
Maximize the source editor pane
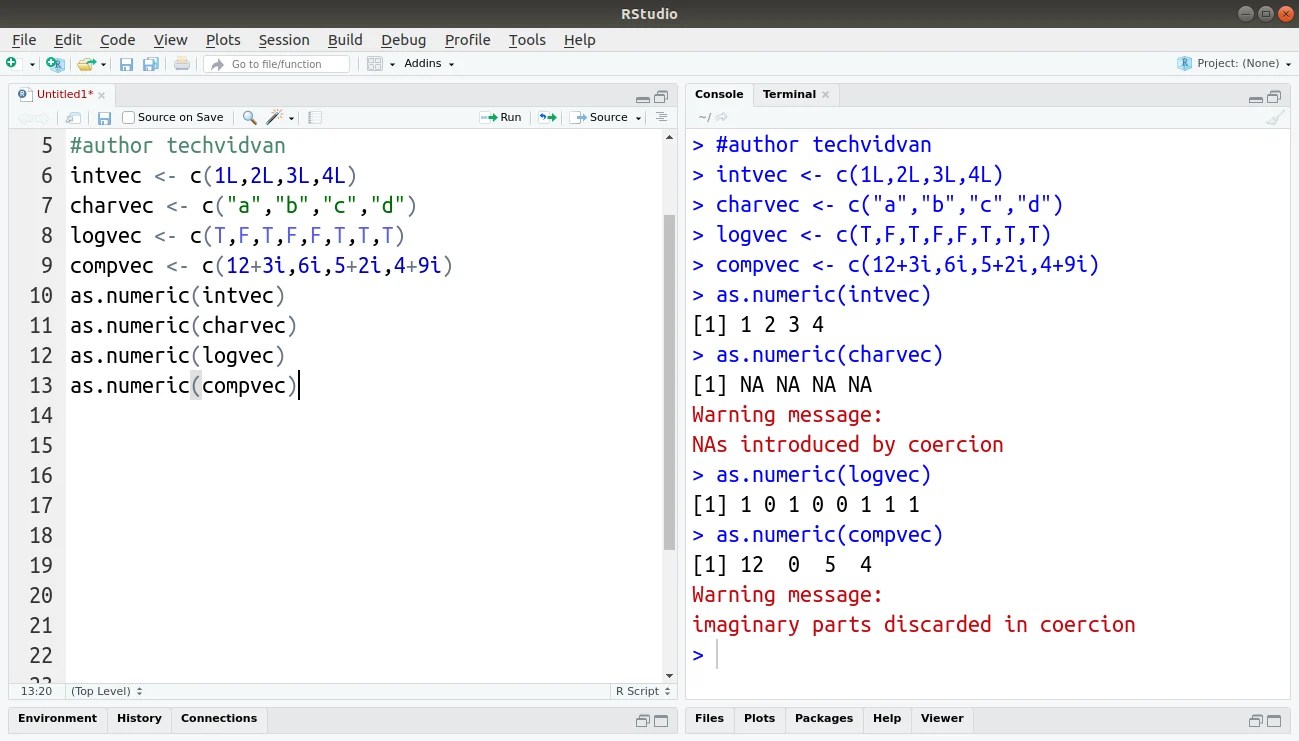[661, 97]
